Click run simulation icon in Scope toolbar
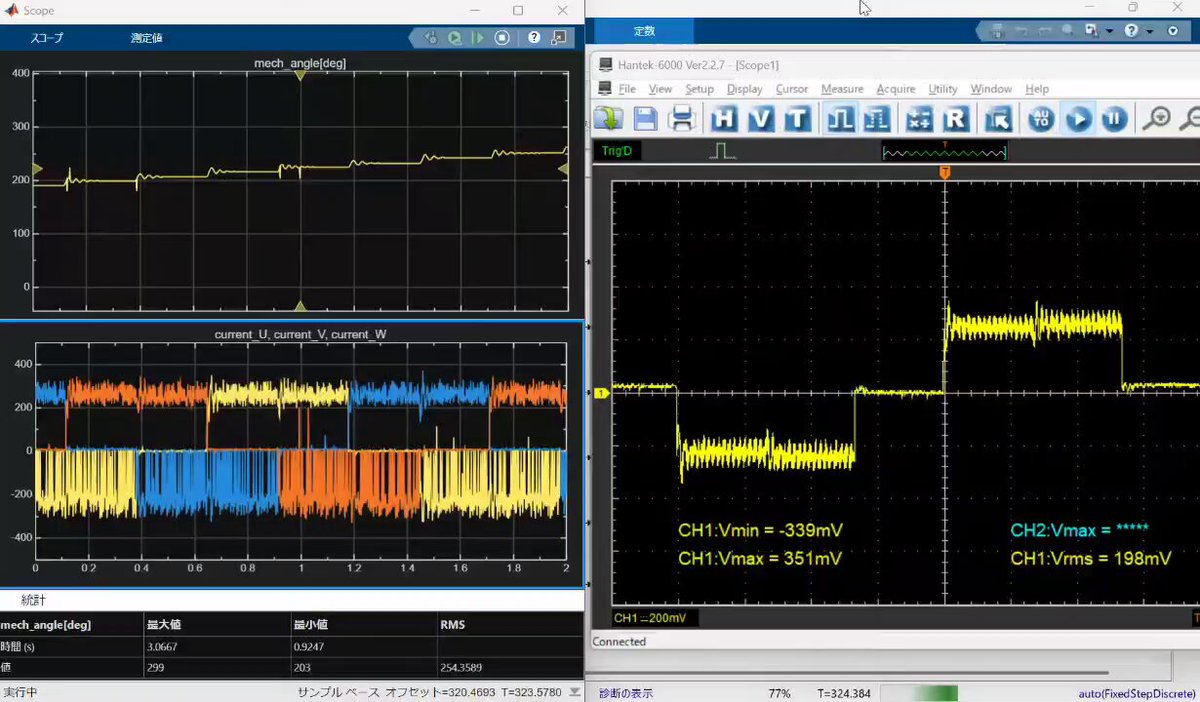This screenshot has height=702, width=1200. pyautogui.click(x=454, y=38)
